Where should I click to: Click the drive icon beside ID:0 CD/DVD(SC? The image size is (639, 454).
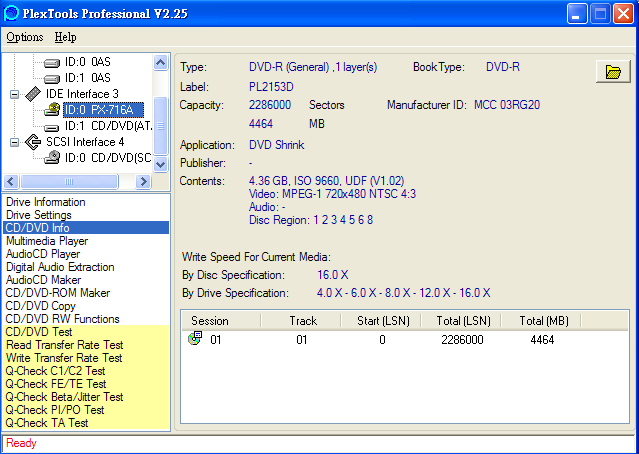(52, 158)
